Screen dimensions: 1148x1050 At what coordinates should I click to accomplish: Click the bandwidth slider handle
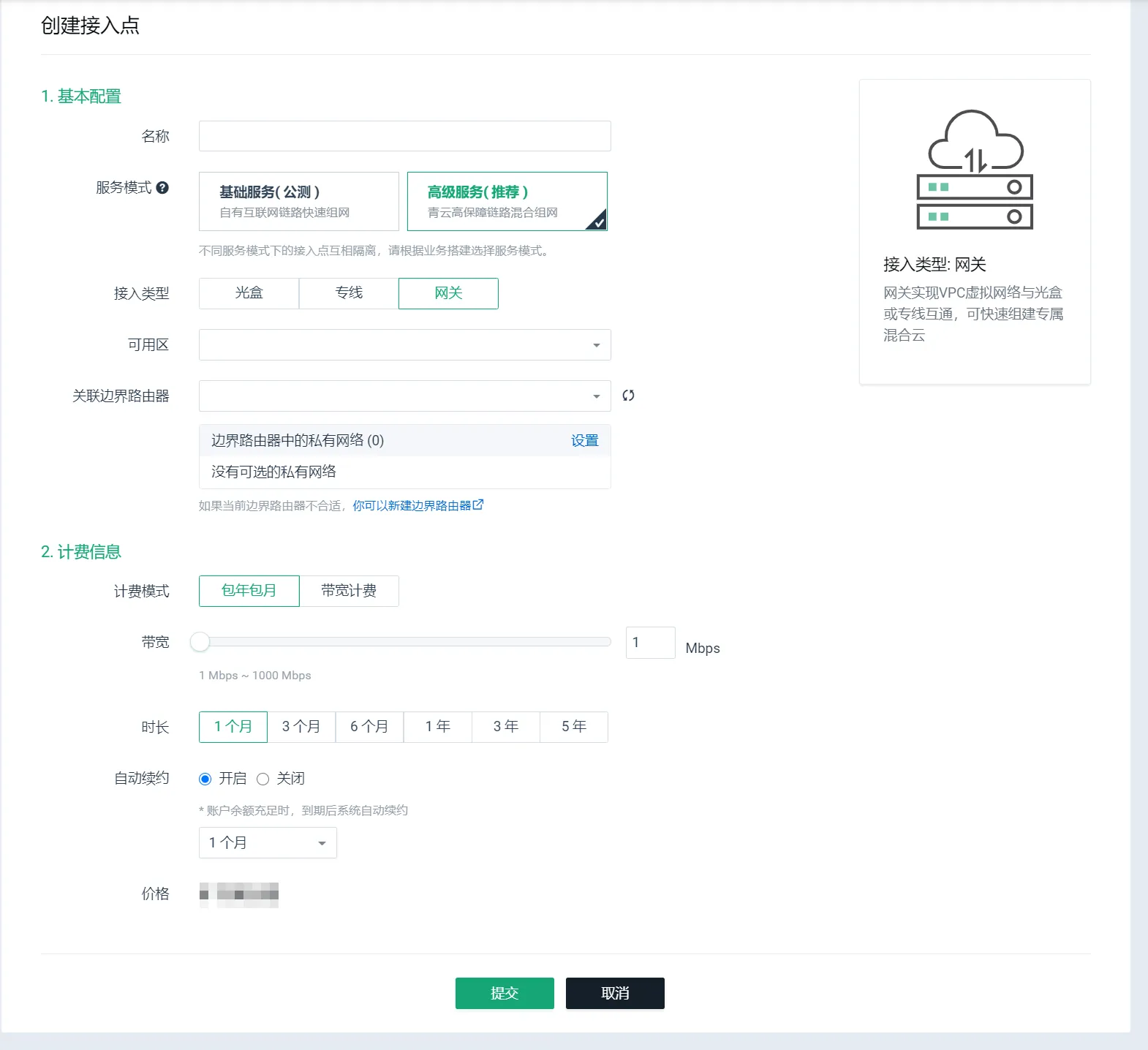click(x=200, y=642)
